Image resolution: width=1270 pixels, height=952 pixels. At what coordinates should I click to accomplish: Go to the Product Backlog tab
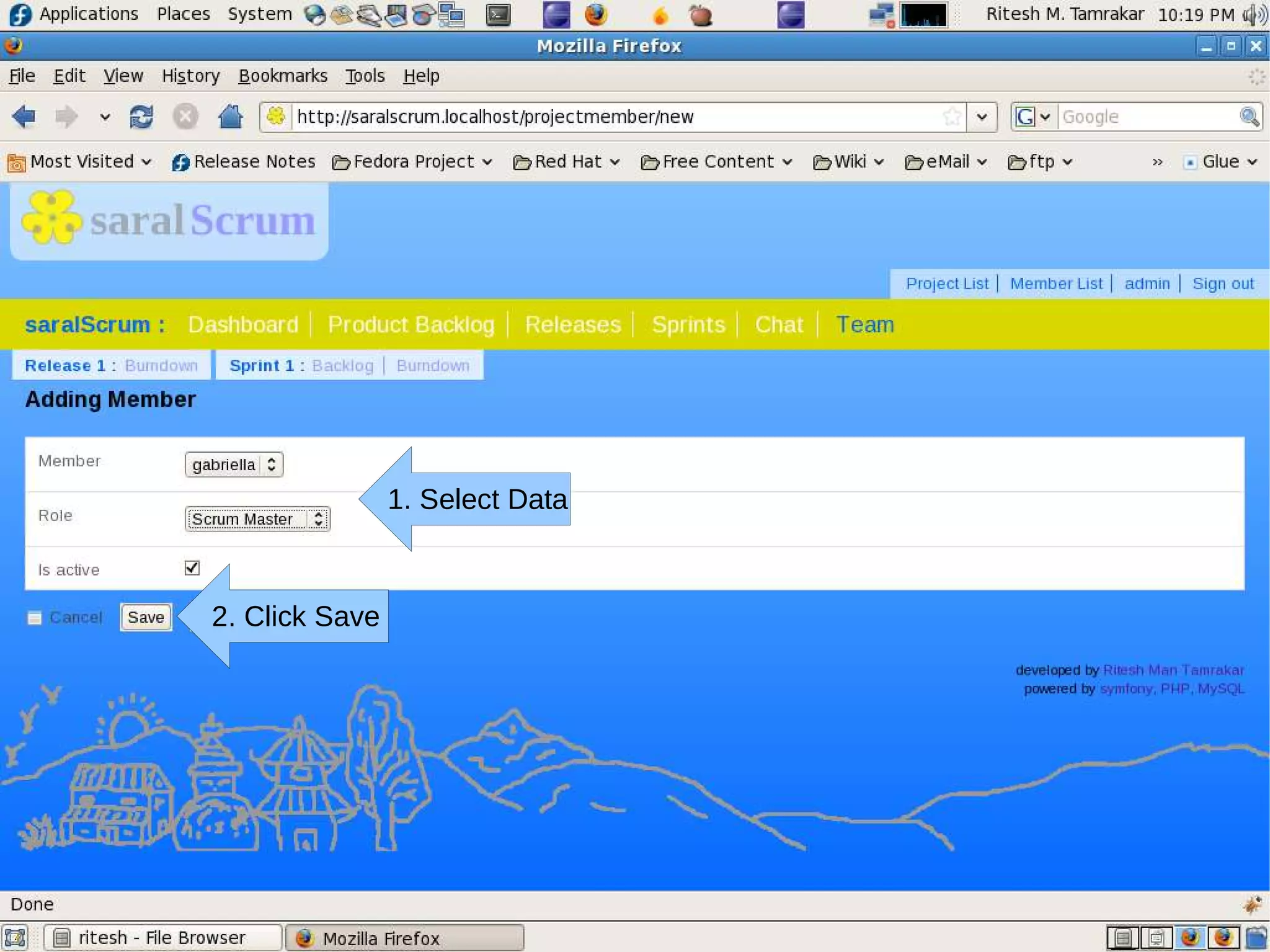click(x=411, y=324)
